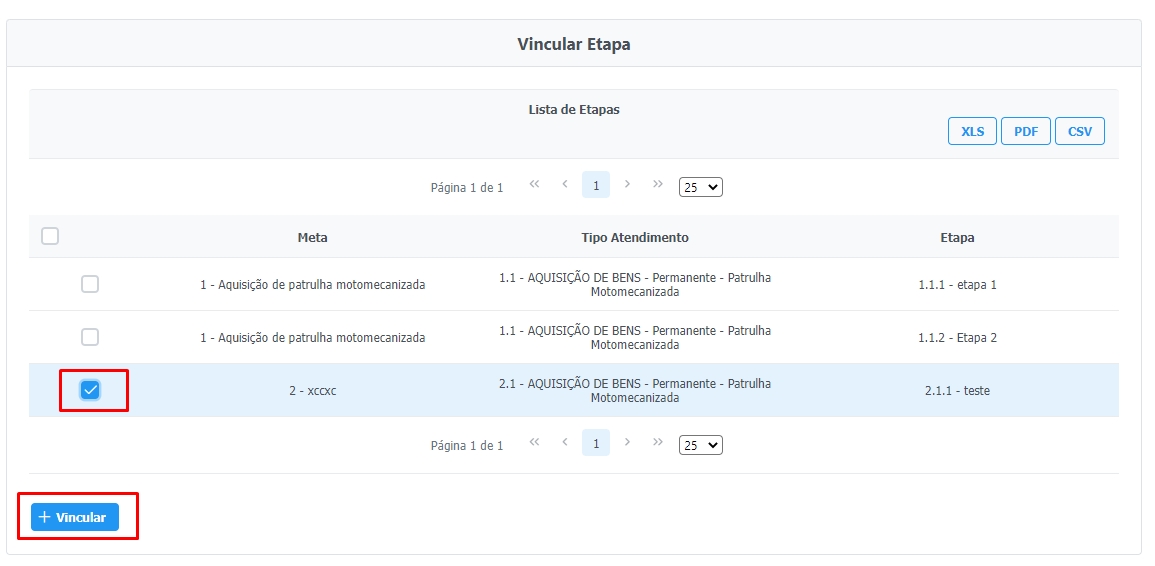Go to next page in top paginator
The height and width of the screenshot is (566, 1155).
point(627,185)
